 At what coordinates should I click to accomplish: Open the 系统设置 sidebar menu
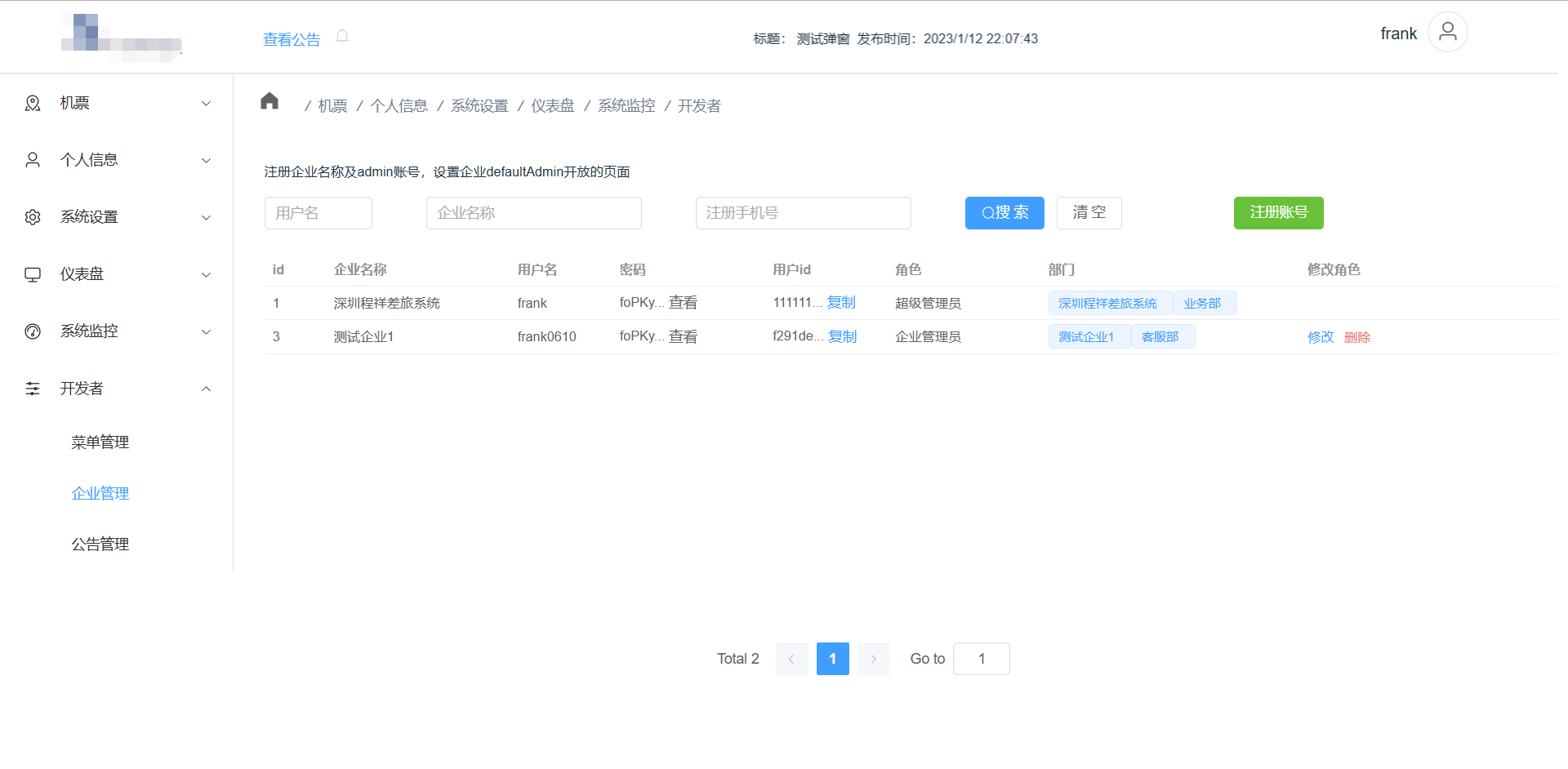(117, 217)
